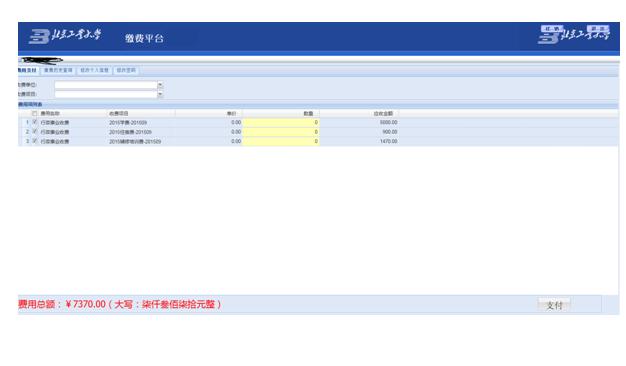Click yellow quantity cell in the 1470.00 row
The width and height of the screenshot is (626, 366).
point(281,141)
